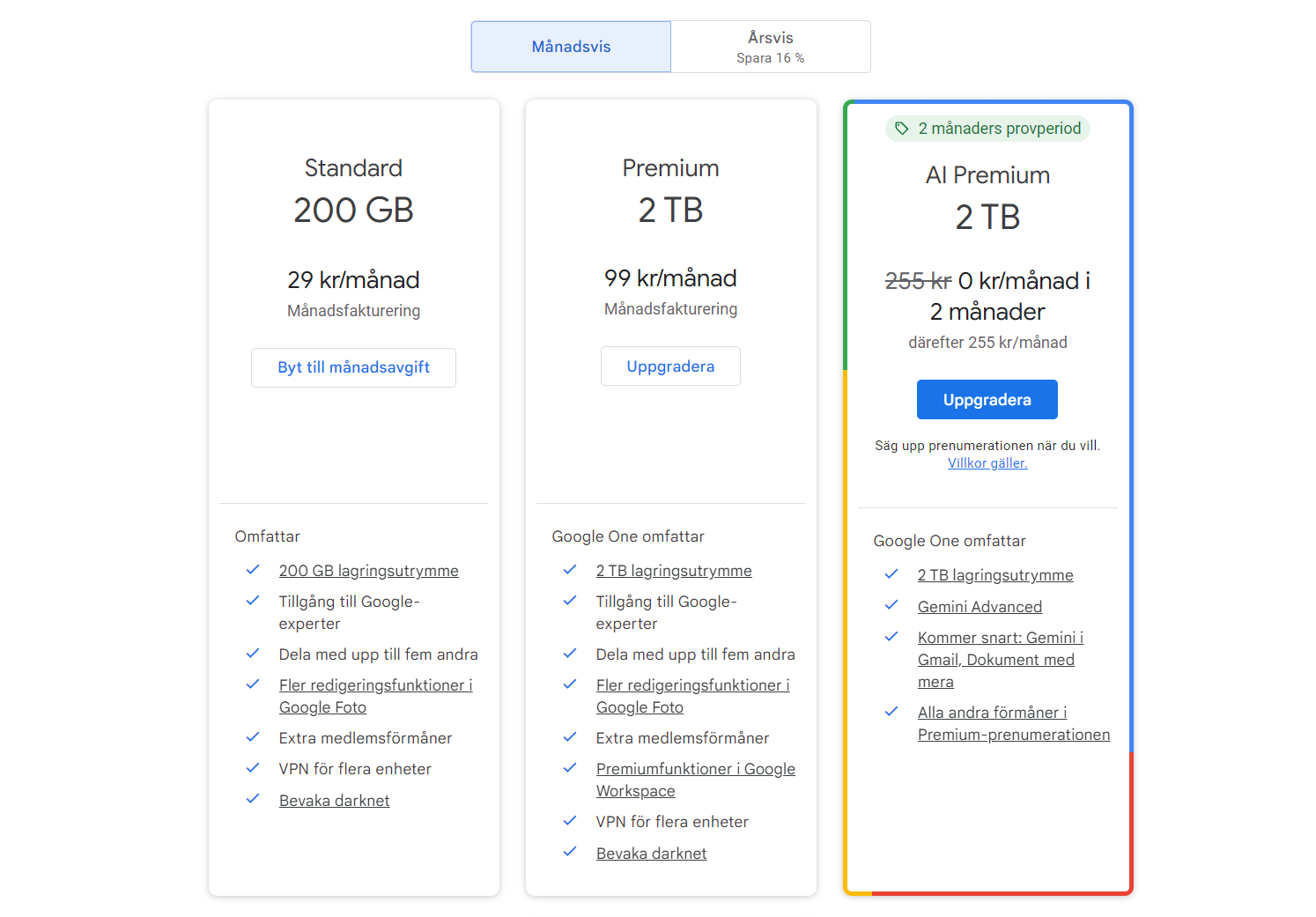Open Bevaka darknet link in Premium plan
This screenshot has width=1316, height=917.
tap(652, 854)
